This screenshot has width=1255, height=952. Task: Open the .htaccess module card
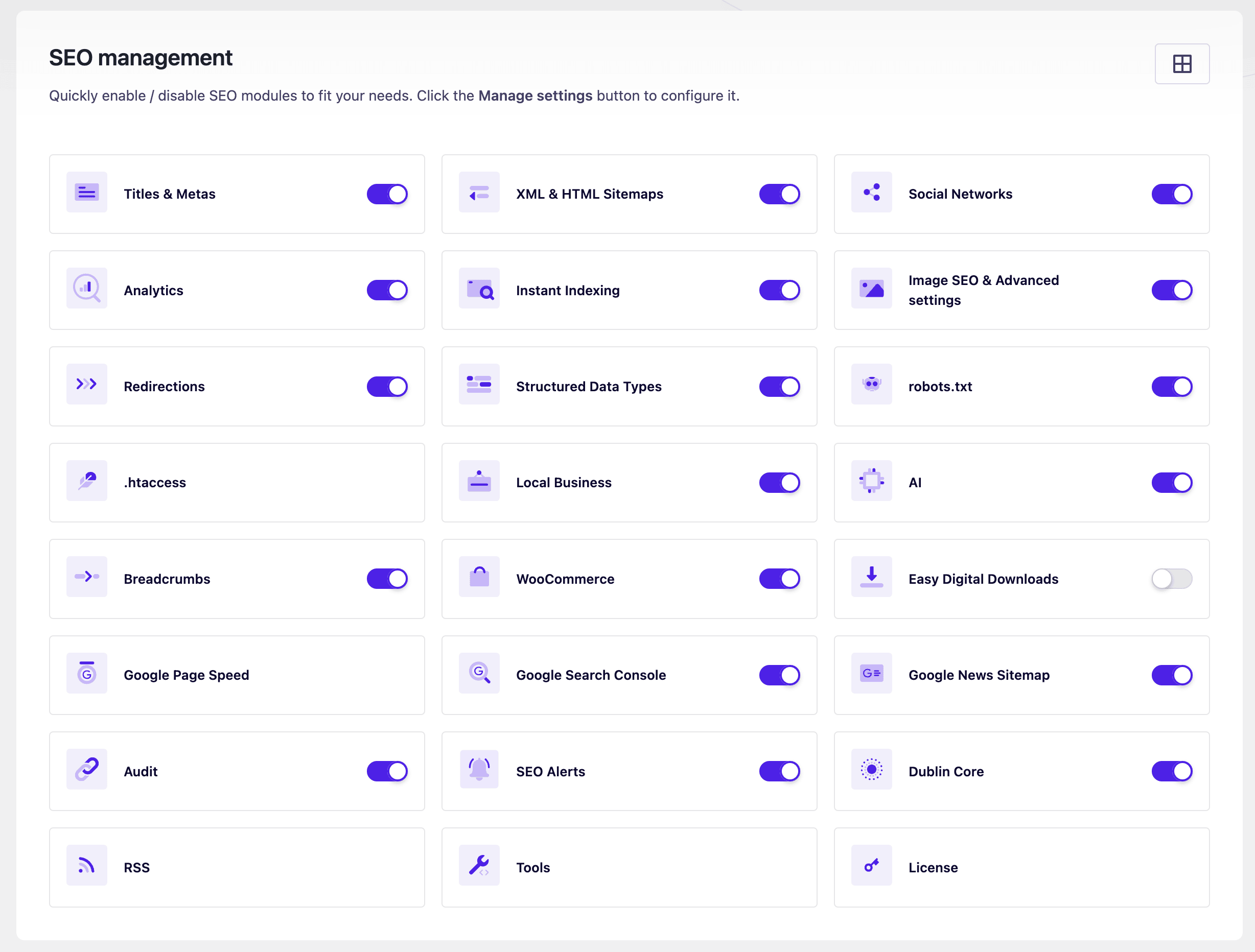237,483
